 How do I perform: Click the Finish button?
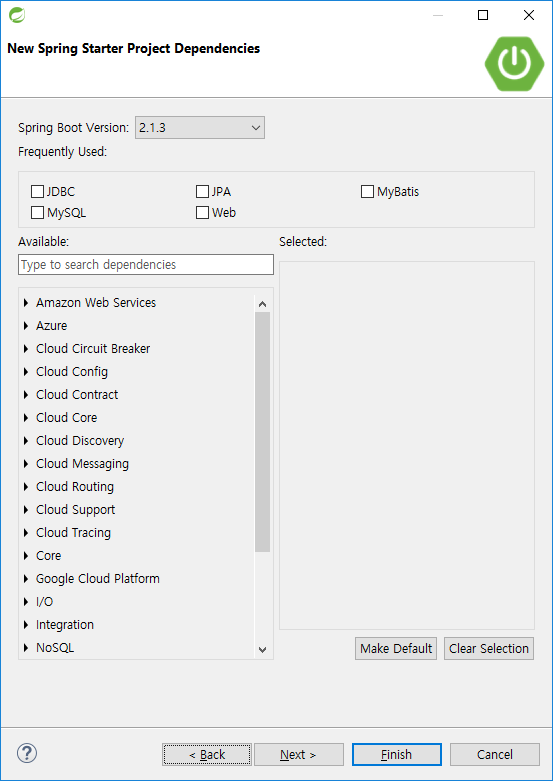pos(397,755)
